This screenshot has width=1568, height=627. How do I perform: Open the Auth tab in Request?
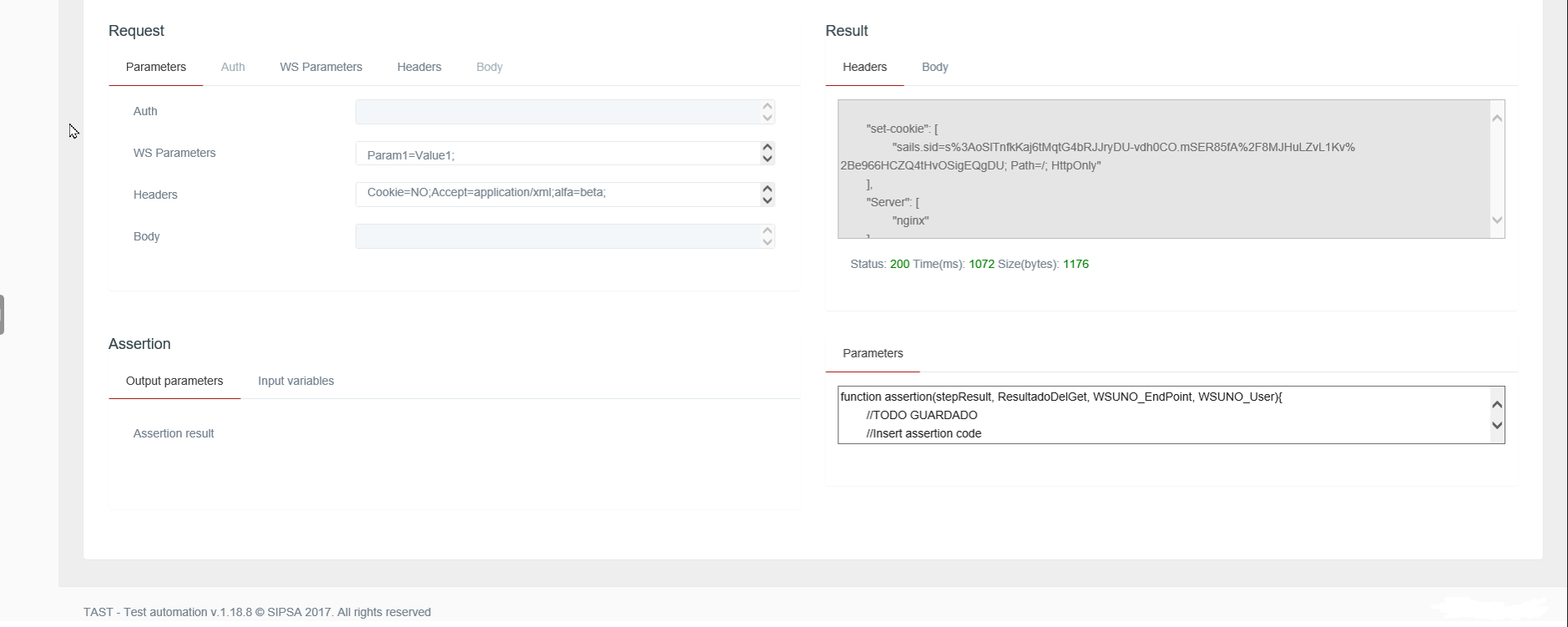(x=233, y=67)
